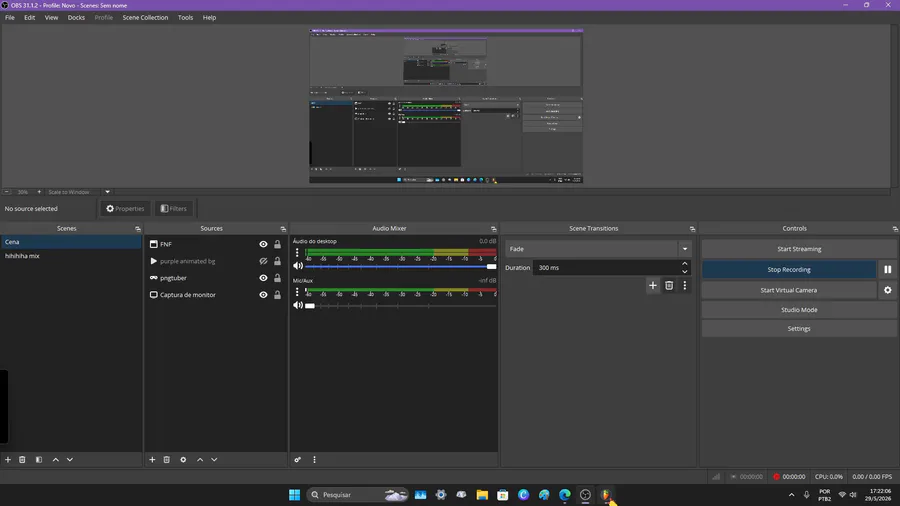Add a new scene with plus icon
900x506 pixels.
coord(8,460)
